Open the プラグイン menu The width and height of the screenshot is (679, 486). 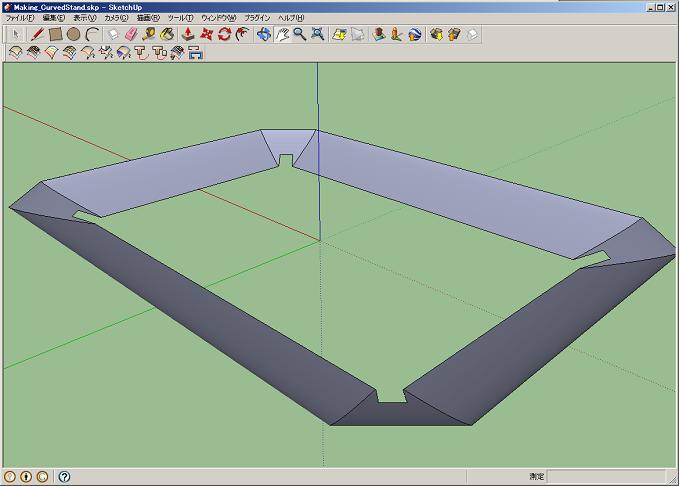point(257,18)
